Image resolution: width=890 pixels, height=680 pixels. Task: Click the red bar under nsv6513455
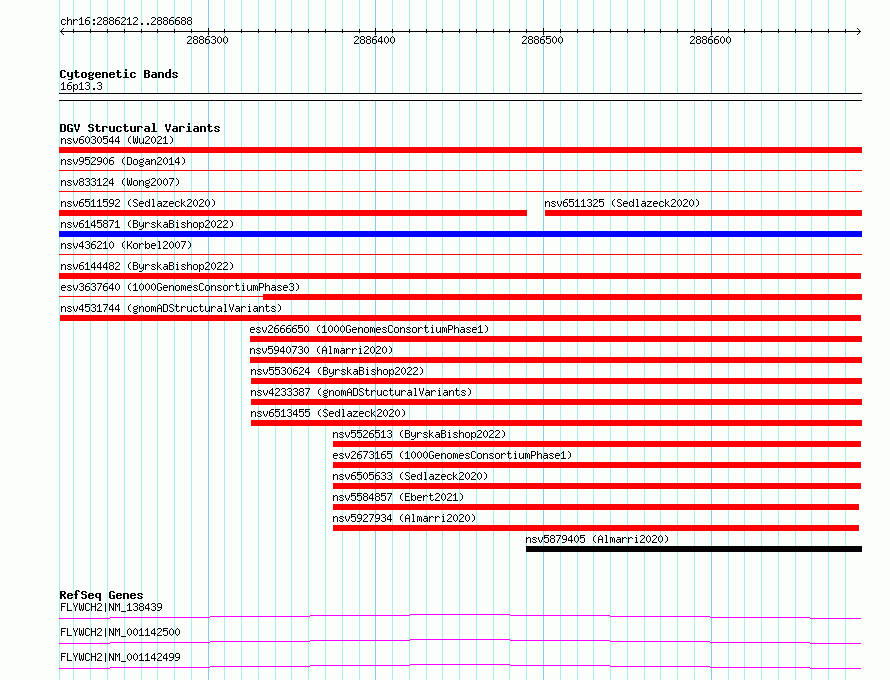556,423
